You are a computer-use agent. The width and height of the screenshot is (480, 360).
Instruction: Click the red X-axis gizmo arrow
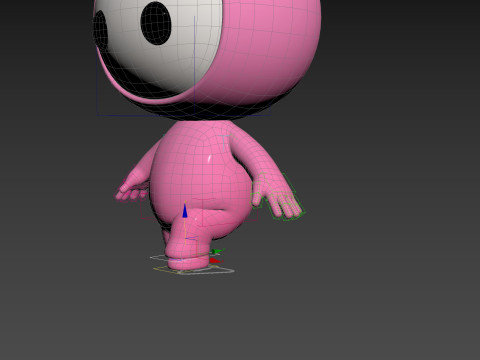216,260
